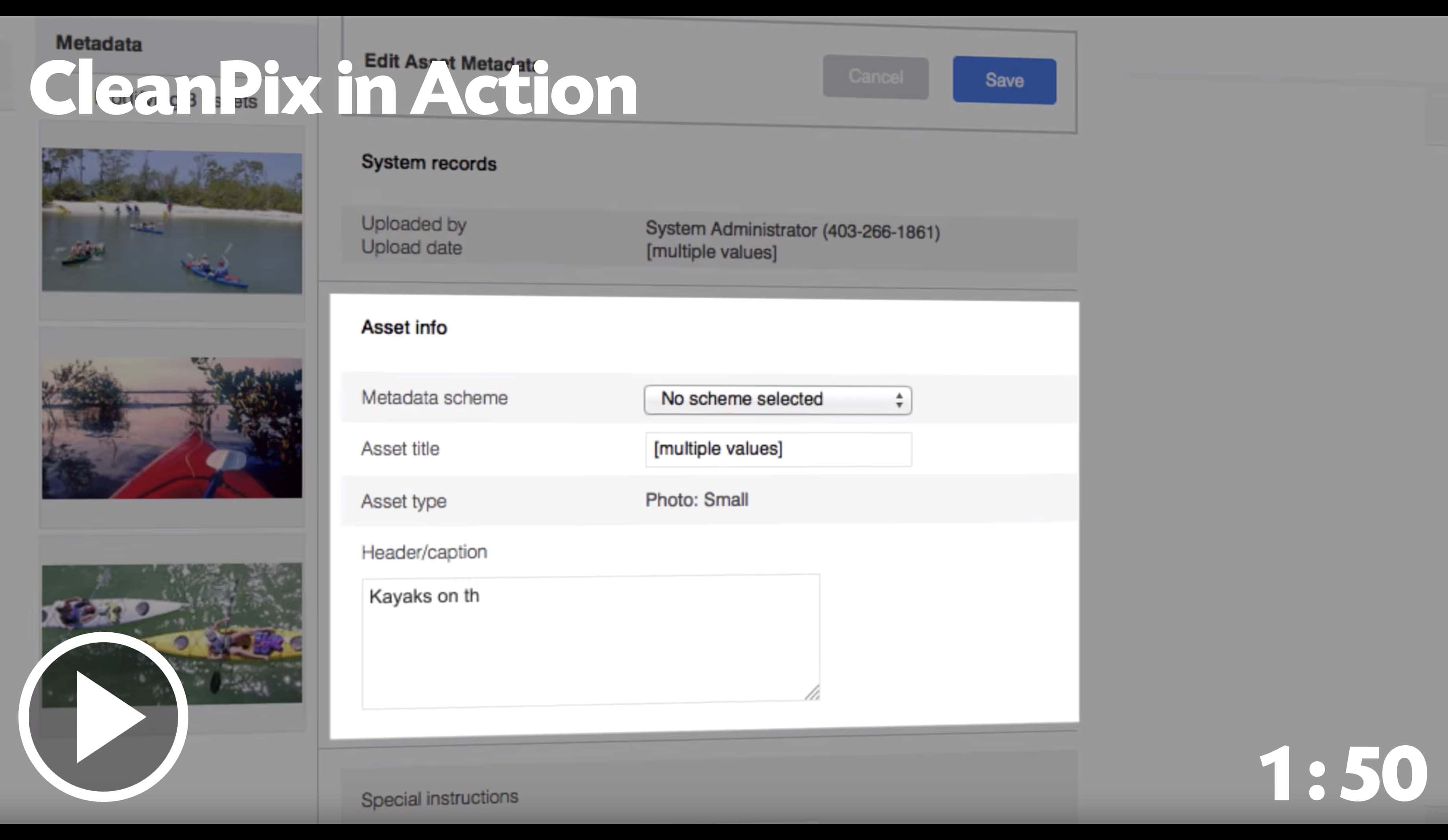Select the kayaks near beach thumbnail
This screenshot has width=1448, height=840.
click(172, 221)
